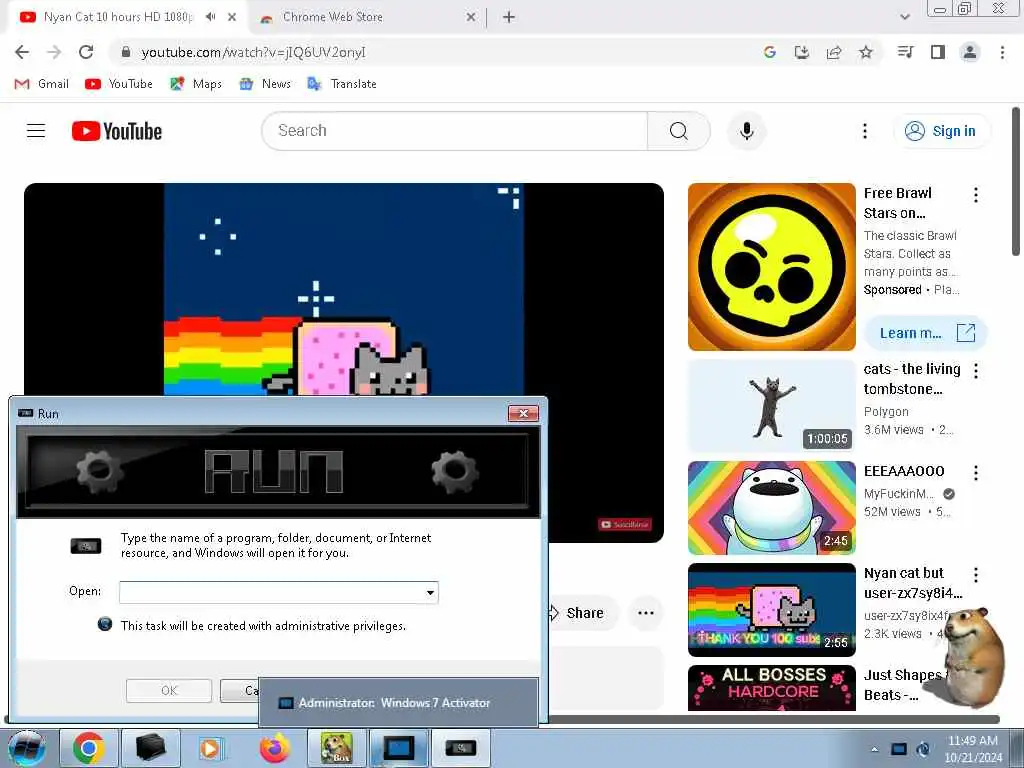Image resolution: width=1024 pixels, height=768 pixels.
Task: Go forward using the browser forward arrow
Action: coord(54,52)
